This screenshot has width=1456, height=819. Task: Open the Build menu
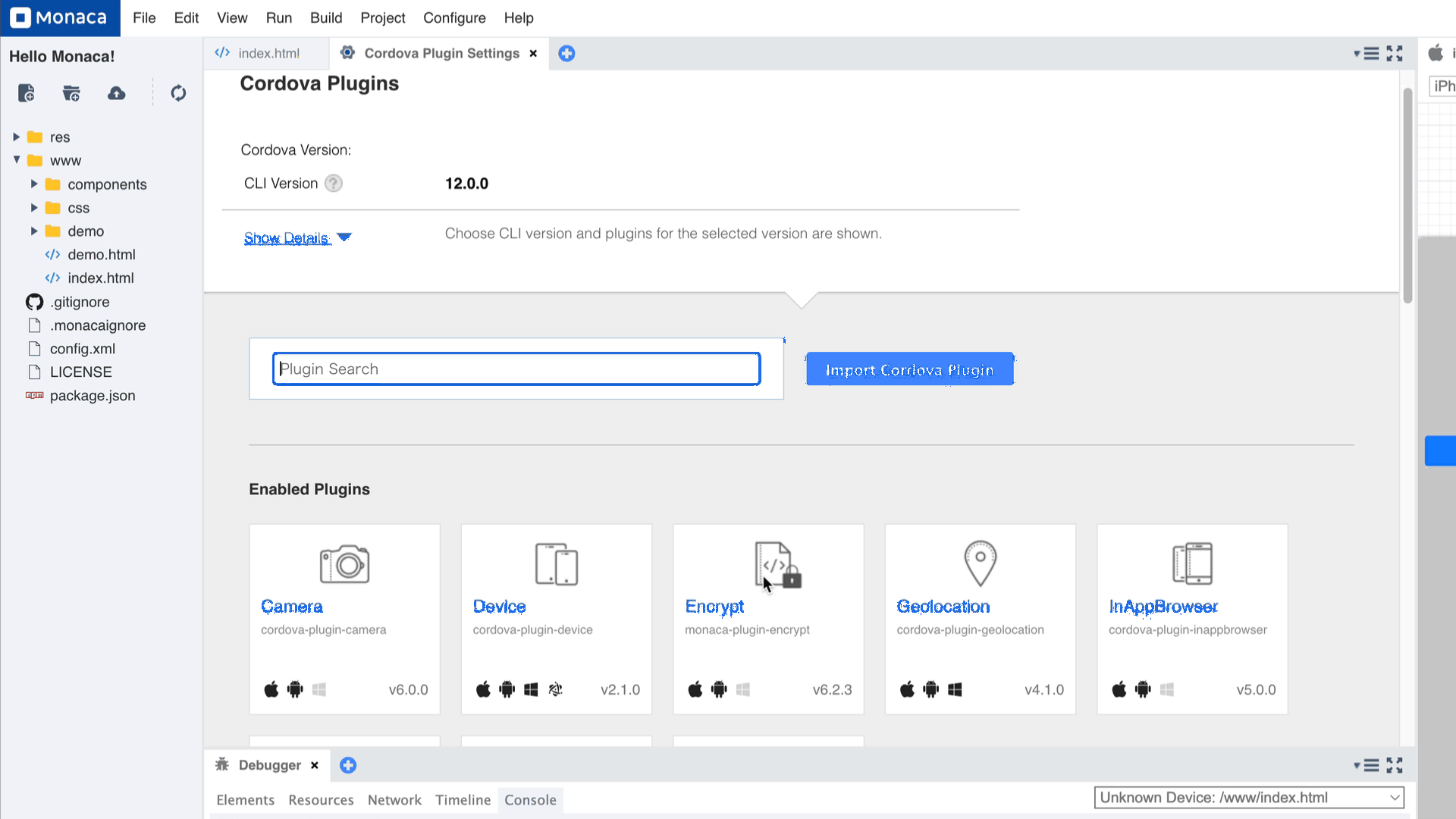pos(326,17)
